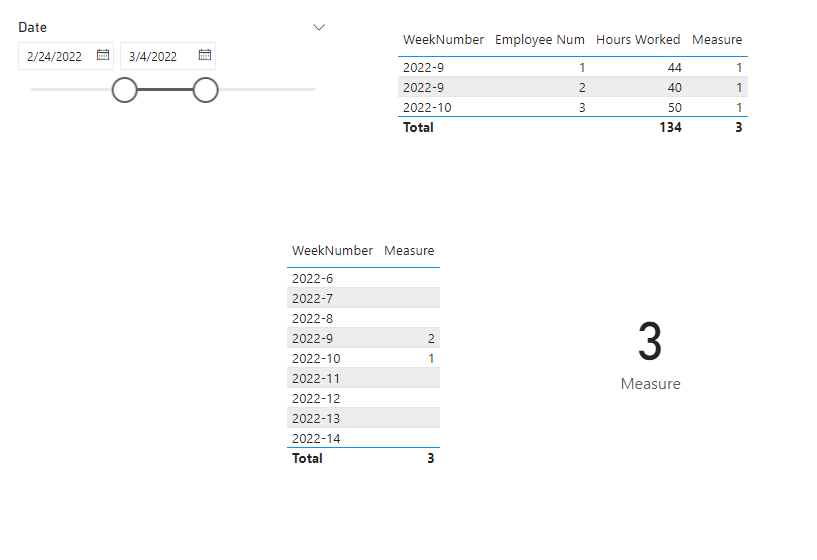Click the Measure header in the lower table

click(x=409, y=251)
